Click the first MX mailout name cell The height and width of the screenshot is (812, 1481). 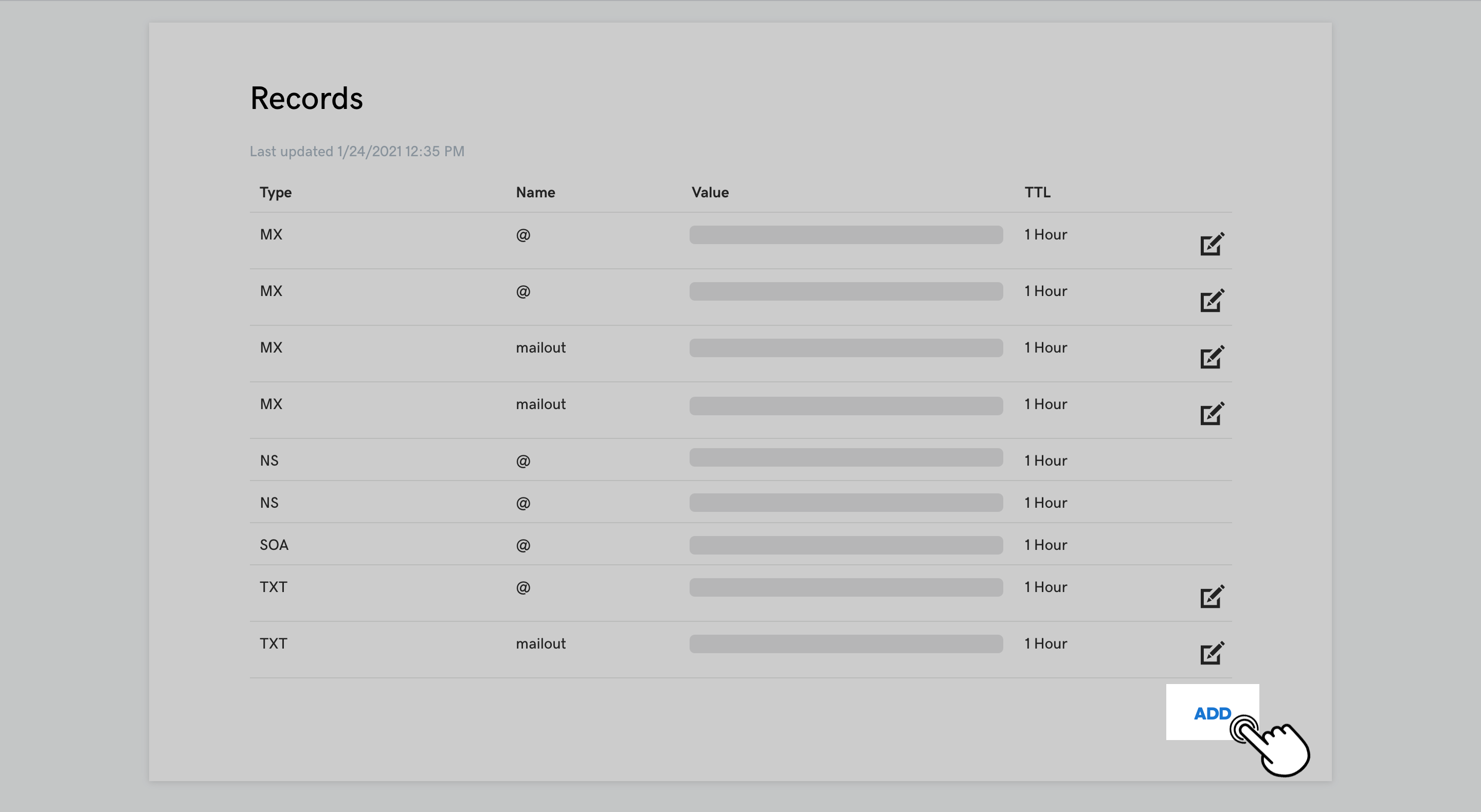pyautogui.click(x=540, y=348)
